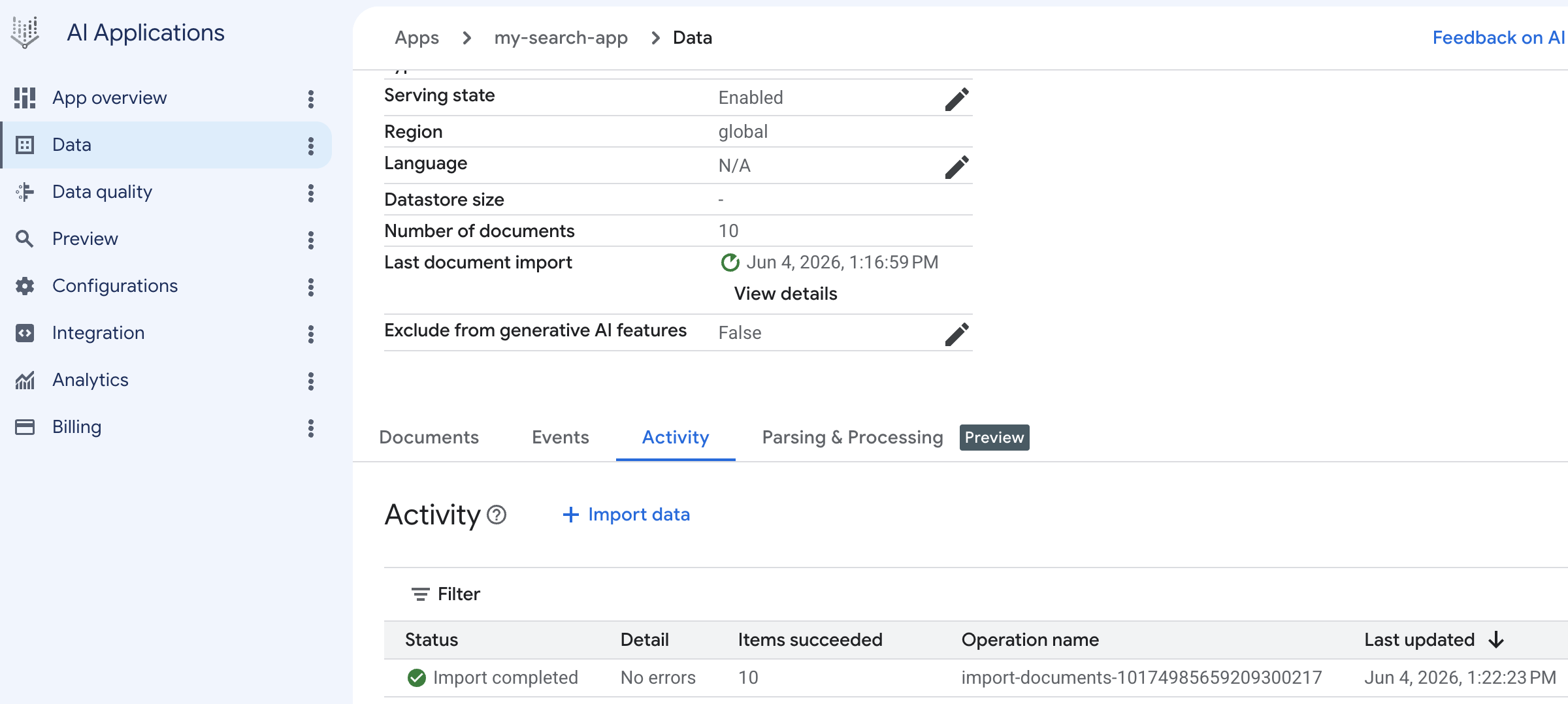Screen dimensions: 1568x704
Task: Click the Jun 4, 2026, 1:16:59 PM timestamp
Action: (x=842, y=263)
